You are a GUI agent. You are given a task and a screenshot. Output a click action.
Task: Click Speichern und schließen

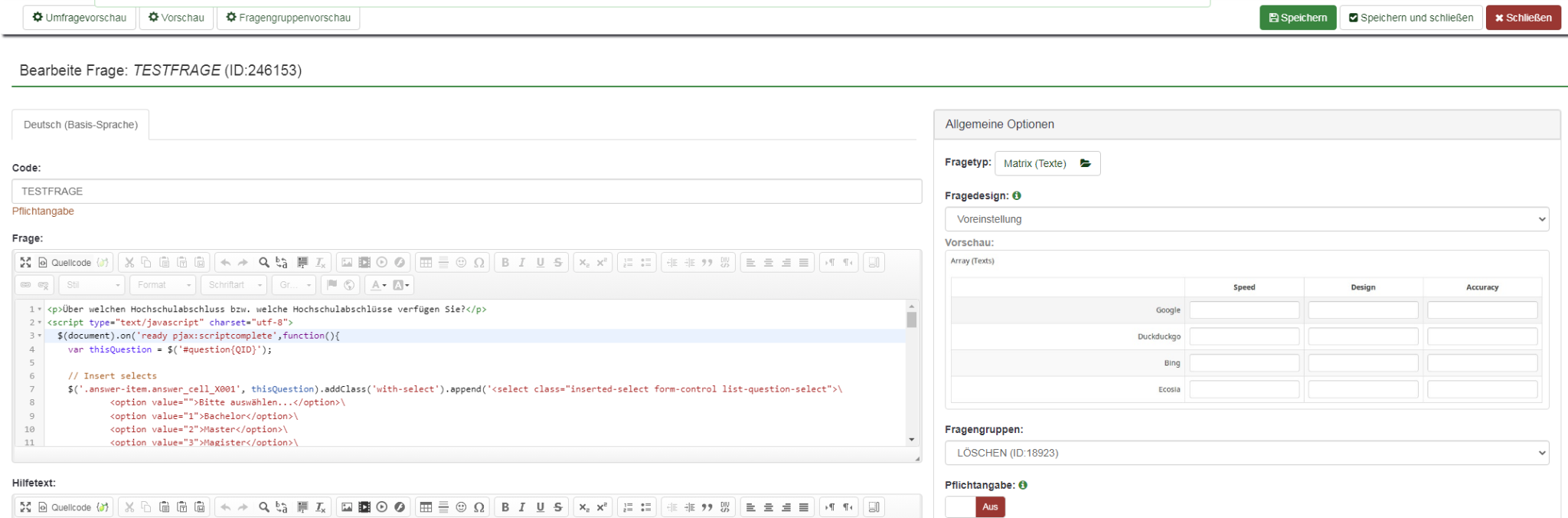[x=1410, y=18]
